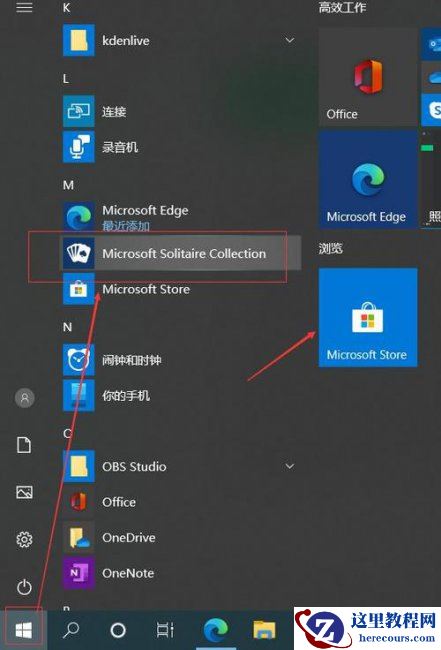Select the OneNote label text
Image resolution: width=441 pixels, height=650 pixels.
(128, 573)
